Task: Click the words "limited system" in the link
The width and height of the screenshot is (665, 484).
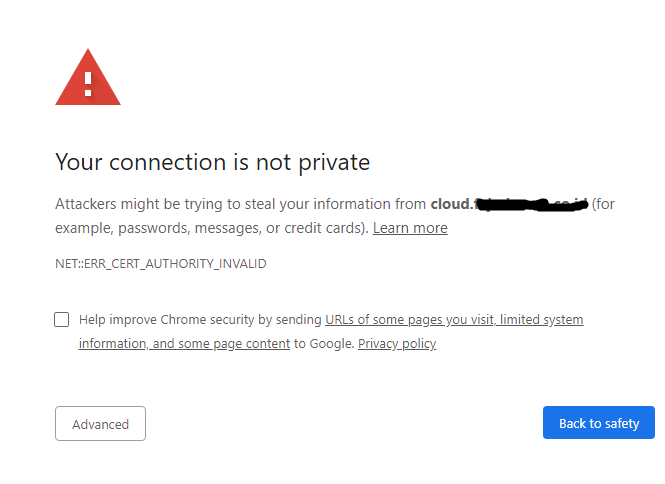Action: tap(542, 320)
